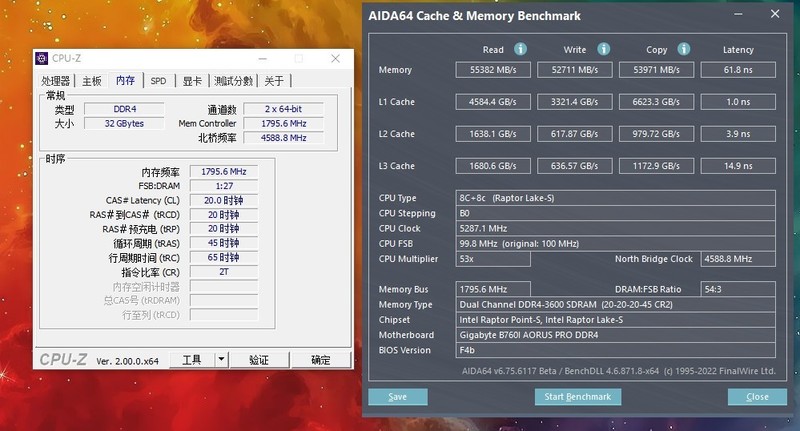The height and width of the screenshot is (431, 800).
Task: Switch to the 主板 tab in CPU-Z
Action: [92, 81]
